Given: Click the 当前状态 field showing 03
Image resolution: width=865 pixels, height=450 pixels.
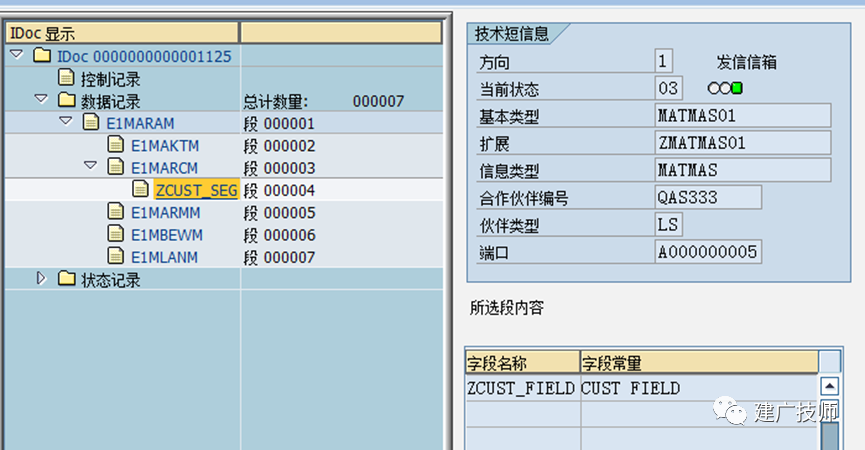Looking at the screenshot, I should [669, 88].
